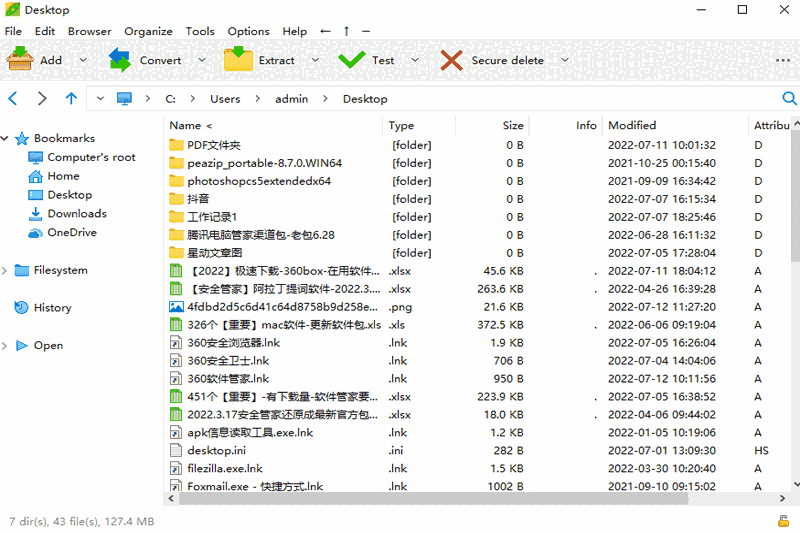Click the Convert toolbar icon
The image size is (800, 533).
click(x=120, y=60)
